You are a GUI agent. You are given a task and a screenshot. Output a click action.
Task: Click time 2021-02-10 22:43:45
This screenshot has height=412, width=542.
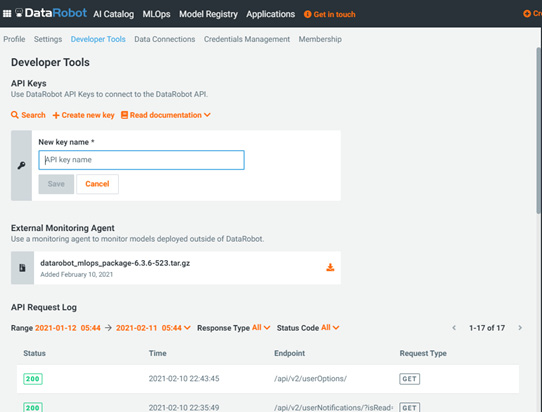click(x=184, y=378)
